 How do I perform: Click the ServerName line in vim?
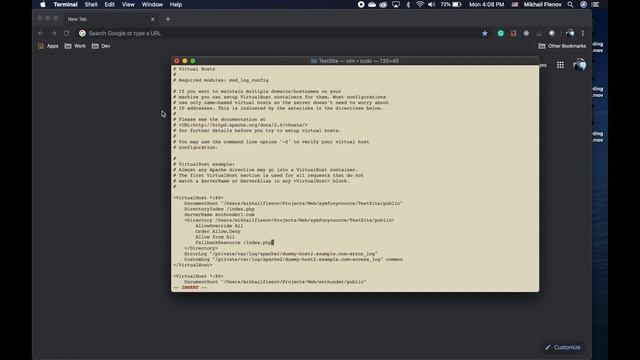[x=219, y=214]
